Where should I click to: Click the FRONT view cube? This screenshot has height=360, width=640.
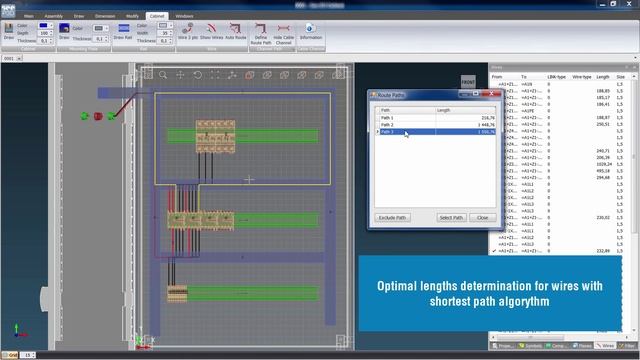click(x=468, y=82)
